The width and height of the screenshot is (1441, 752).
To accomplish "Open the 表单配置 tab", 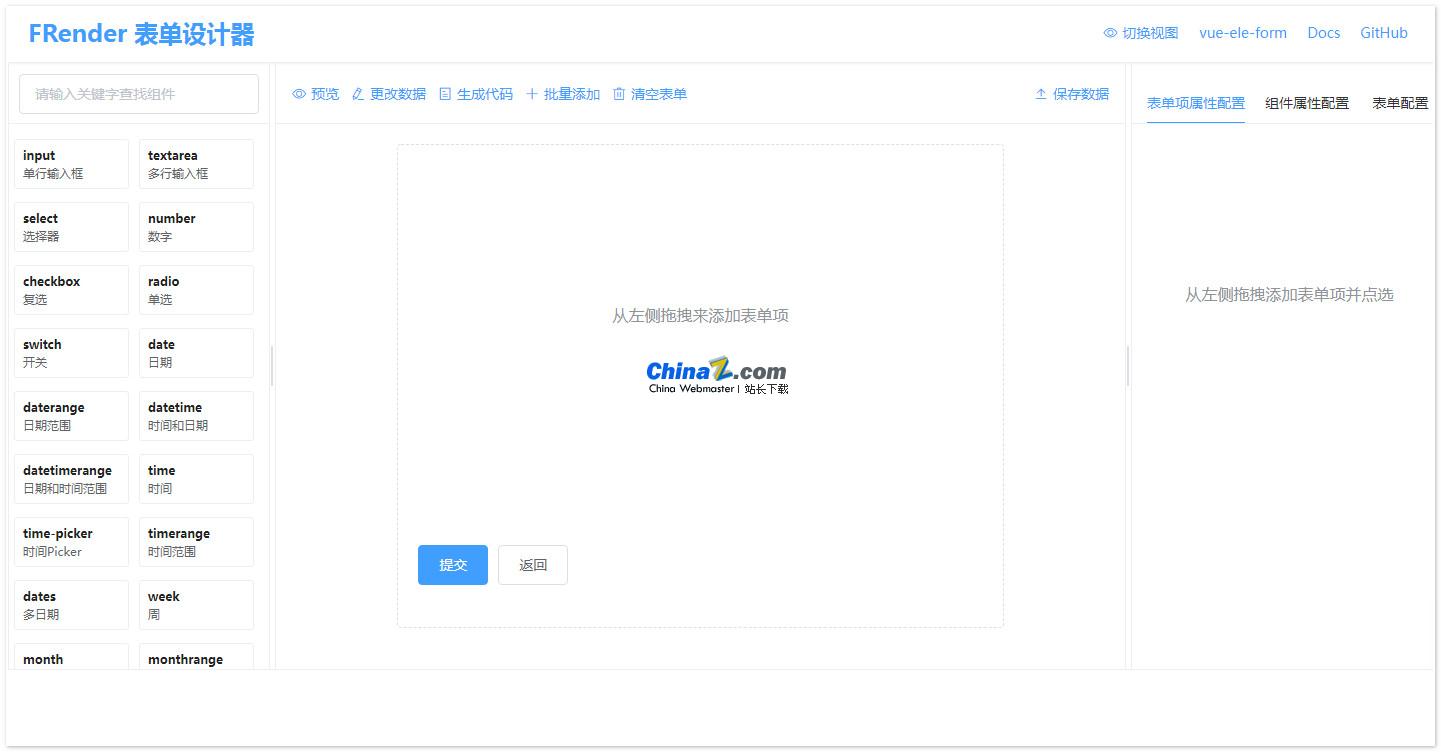I will [x=1400, y=102].
